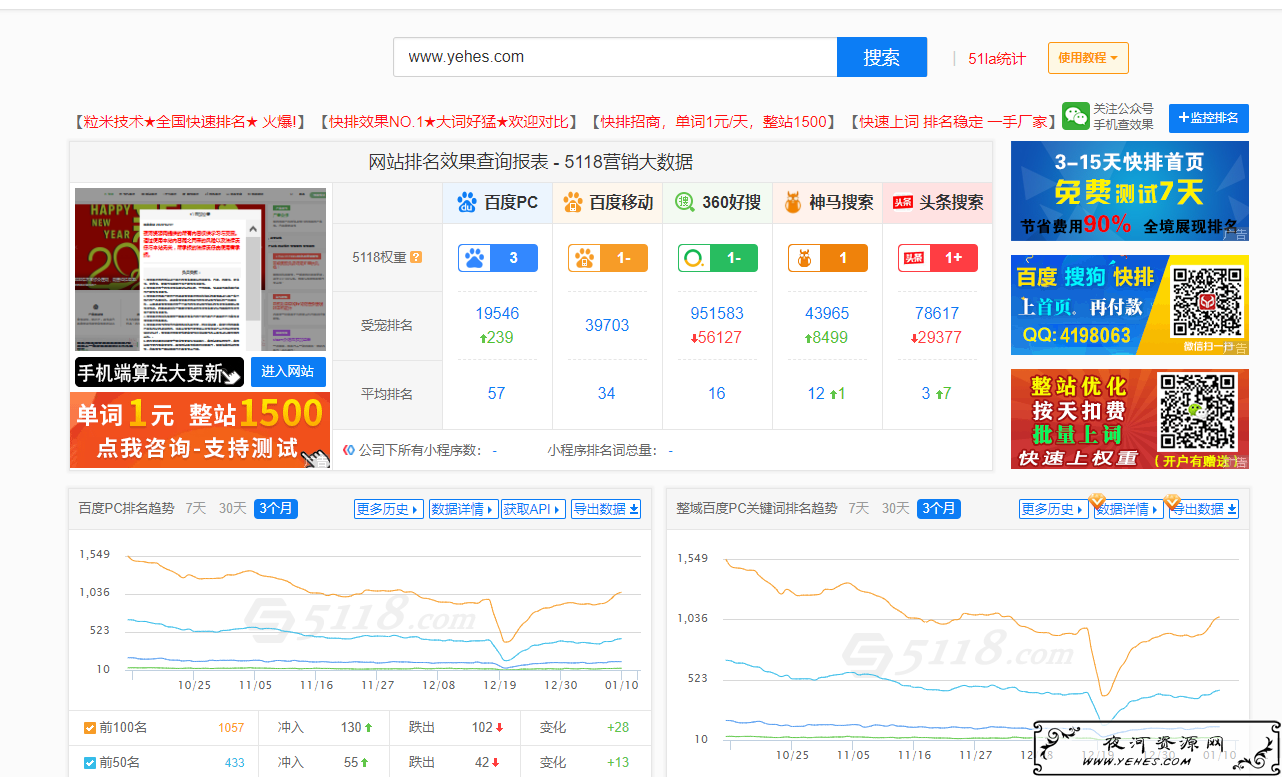Click 360好搜 average rank 16
Screen dimensions: 1282x777
click(717, 394)
